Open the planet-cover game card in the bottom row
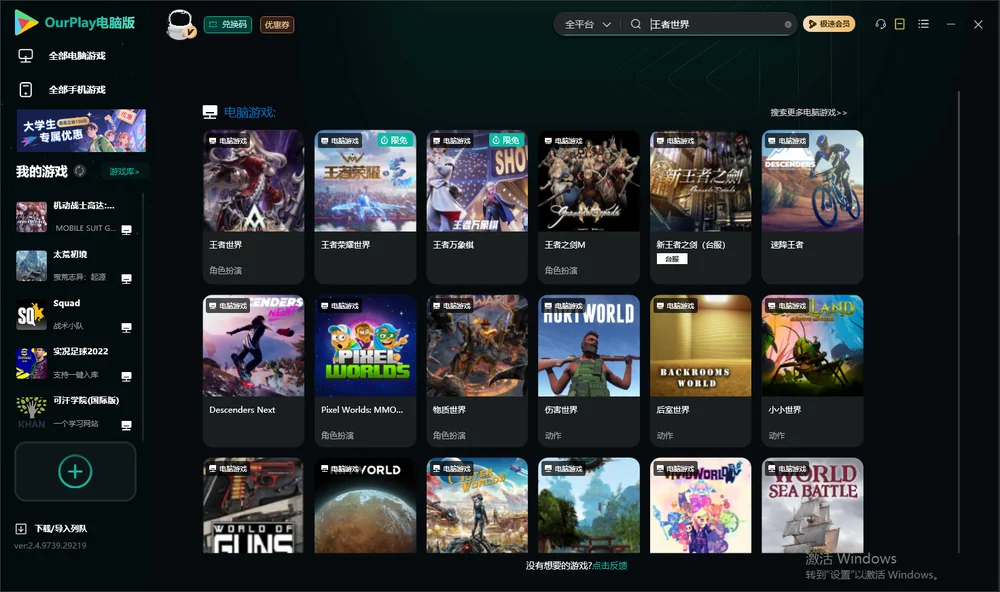 click(365, 505)
